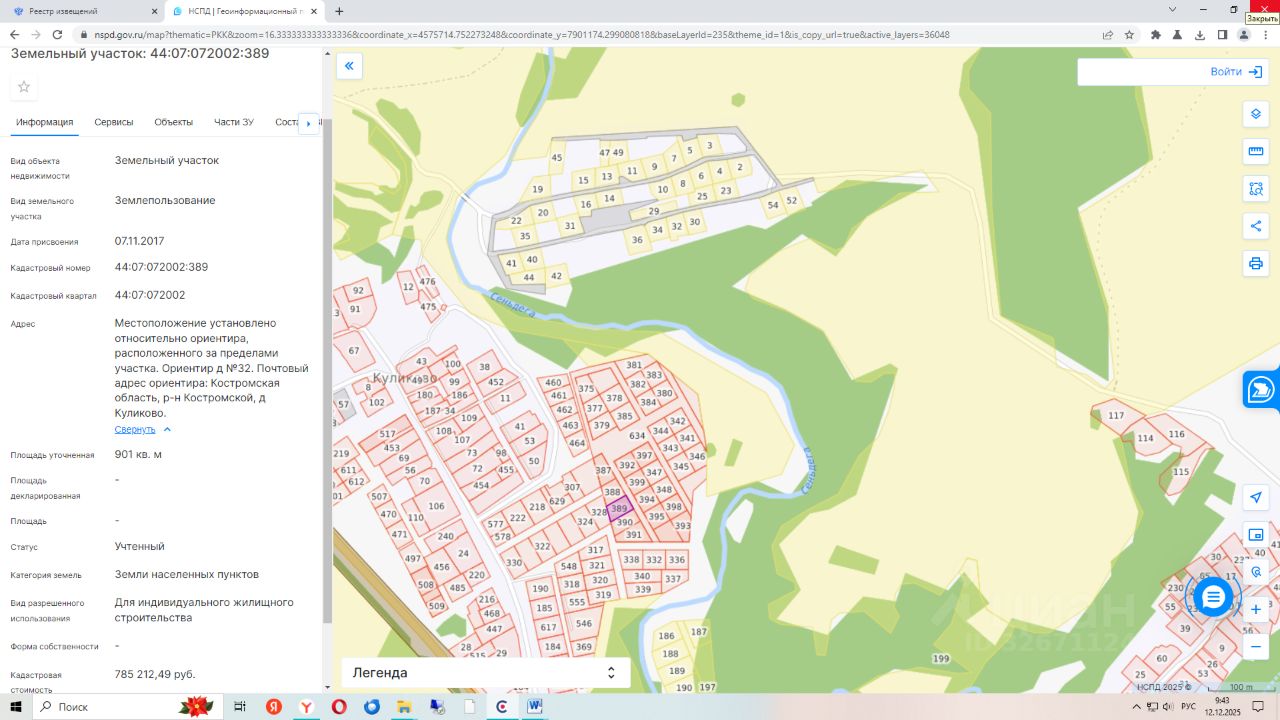Collapse the left information panel
Viewport: 1280px width, 720px height.
[349, 67]
